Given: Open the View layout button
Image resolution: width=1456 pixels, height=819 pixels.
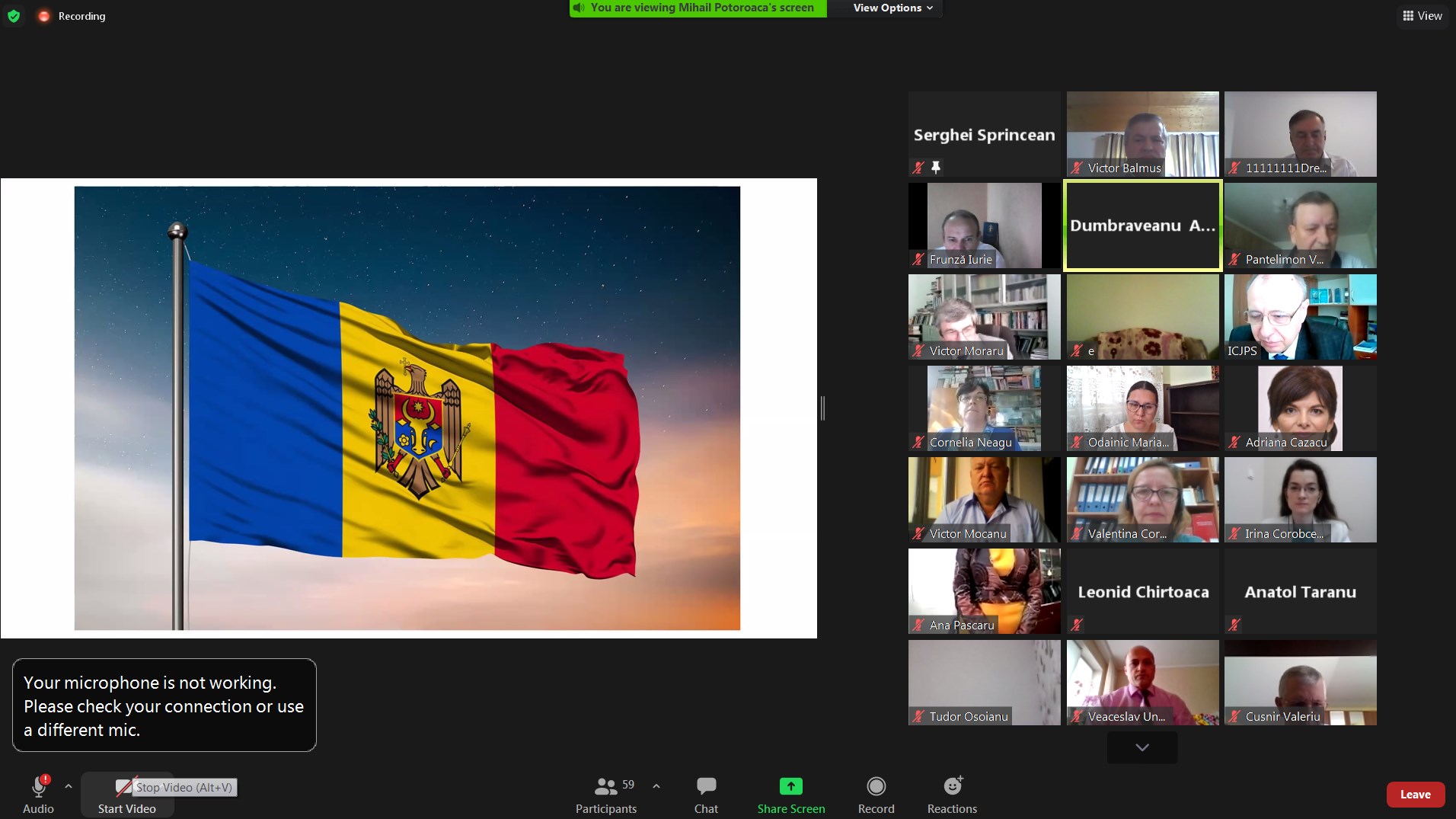Looking at the screenshot, I should click(1422, 16).
